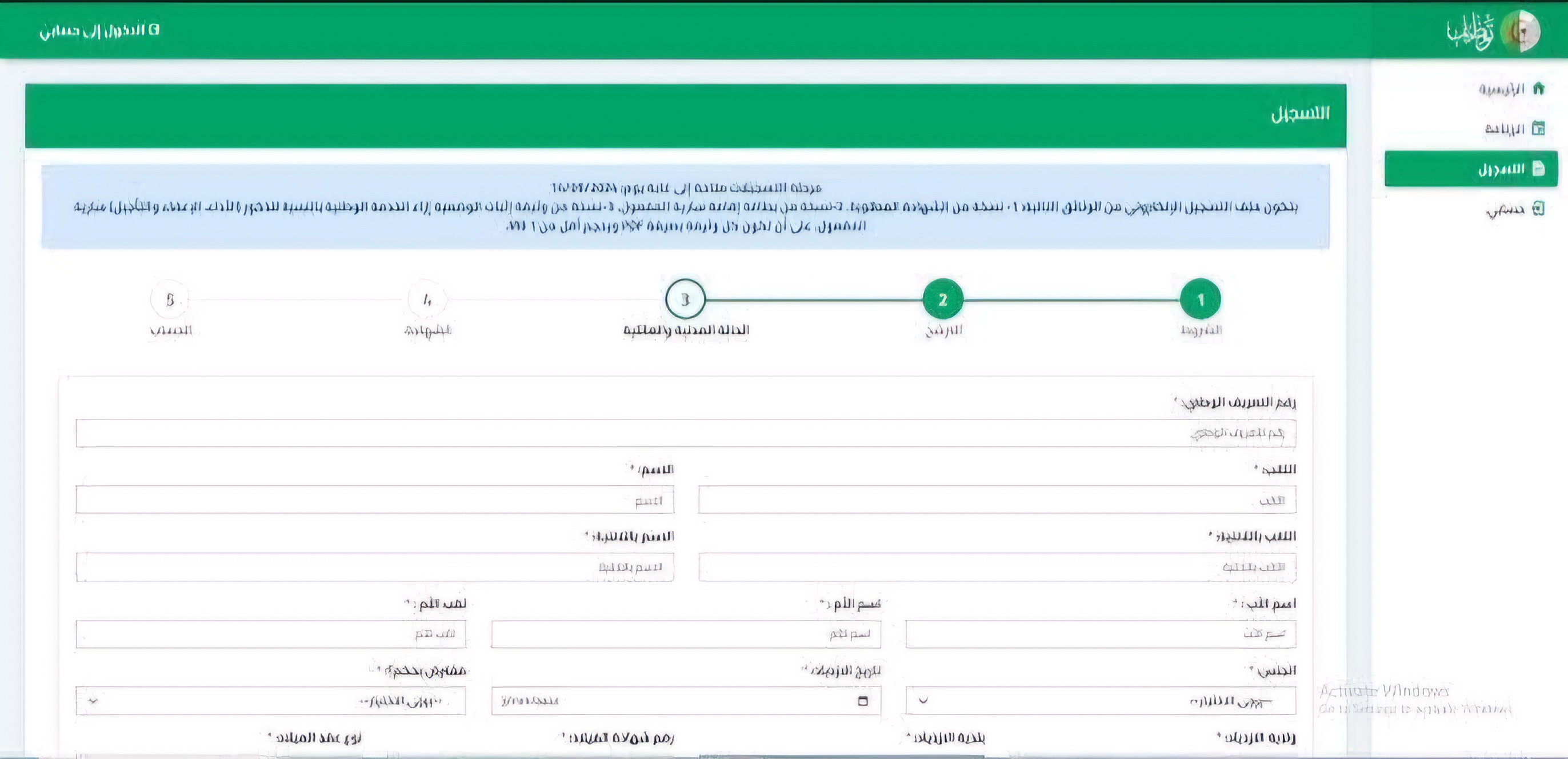The width and height of the screenshot is (1568, 759).
Task: Click the document icon on the green sidebar item
Action: coord(1538,169)
